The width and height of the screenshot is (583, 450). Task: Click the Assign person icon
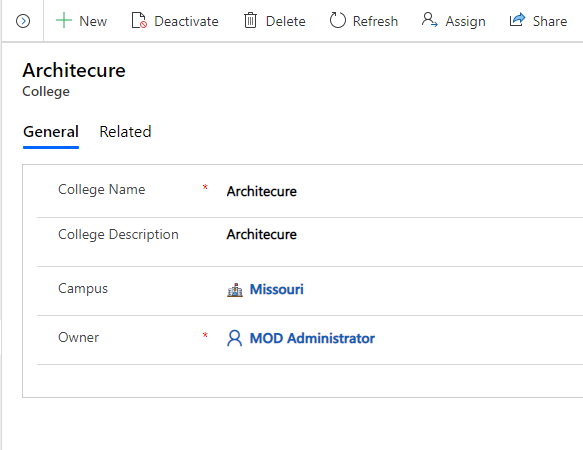pyautogui.click(x=429, y=20)
